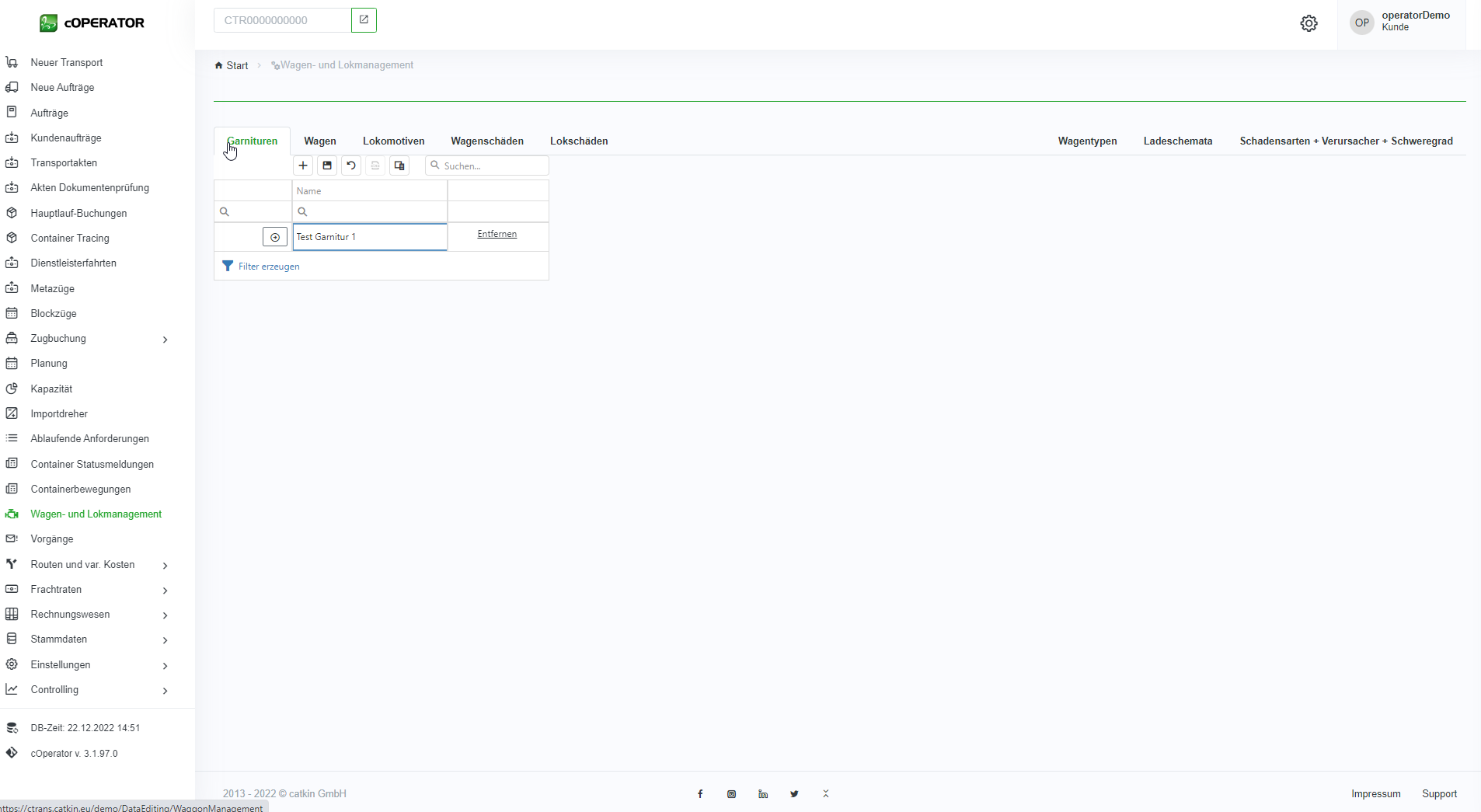The width and height of the screenshot is (1481, 812).
Task: Expand Routen und var. Kosten
Action: 165,565
